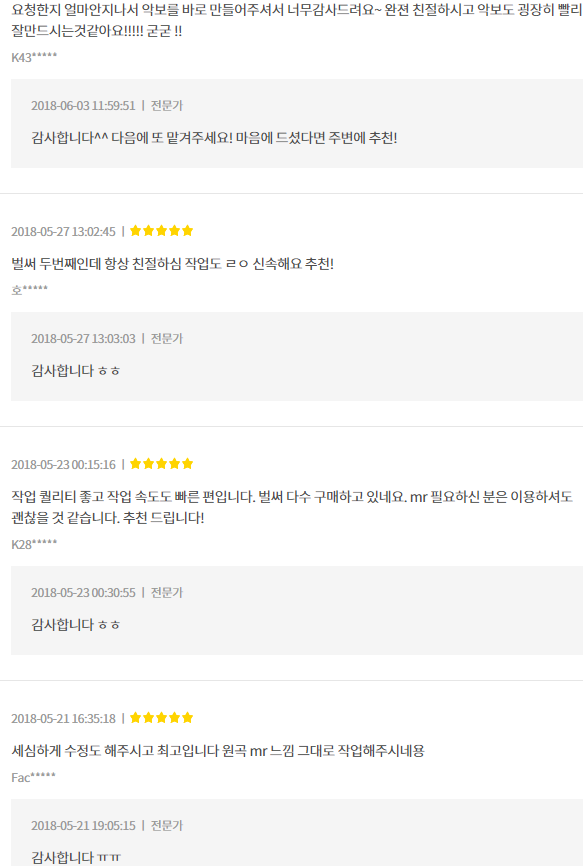Click reviewer name K43*****
Viewport: 587px width, 866px height.
34,57
